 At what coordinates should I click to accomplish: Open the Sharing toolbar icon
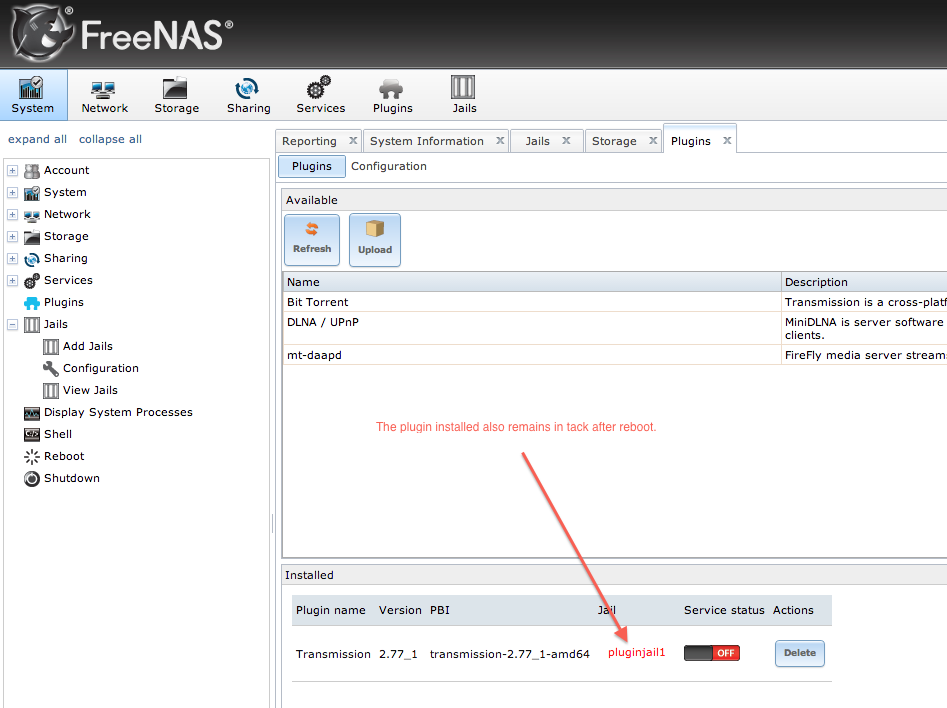pos(248,95)
